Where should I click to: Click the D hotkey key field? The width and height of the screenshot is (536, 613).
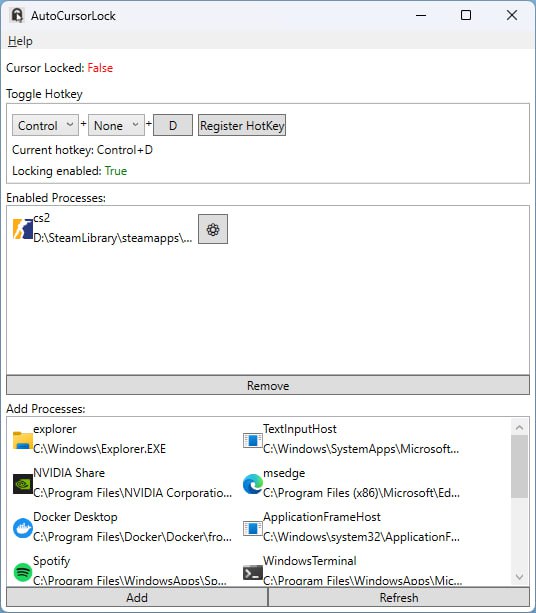tap(173, 125)
